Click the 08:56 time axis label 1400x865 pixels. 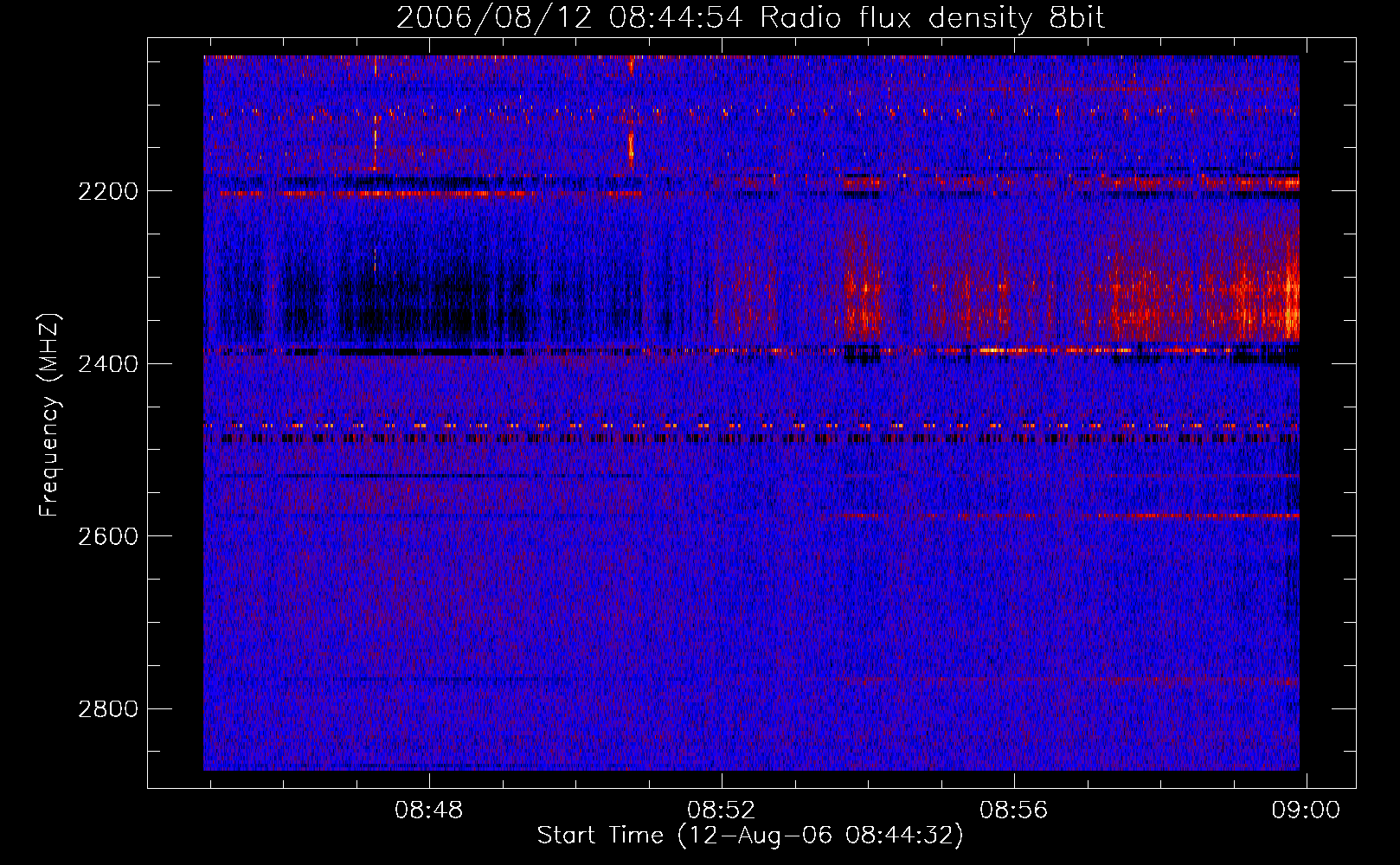coord(1013,811)
